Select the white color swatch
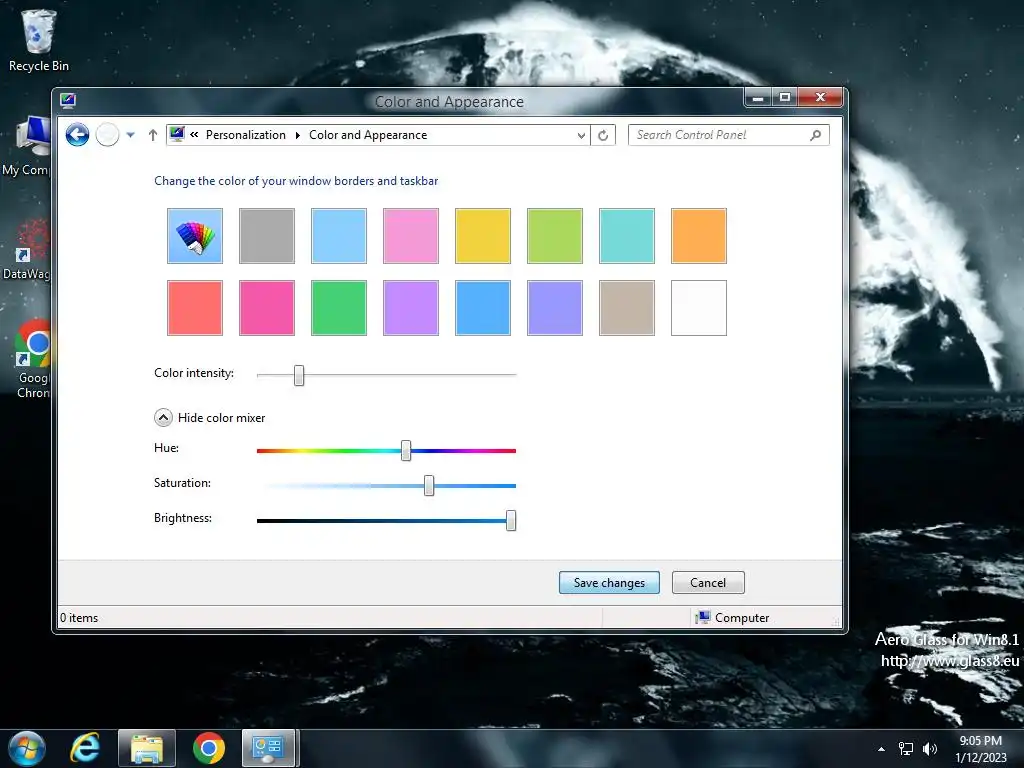Viewport: 1024px width, 768px height. [699, 308]
